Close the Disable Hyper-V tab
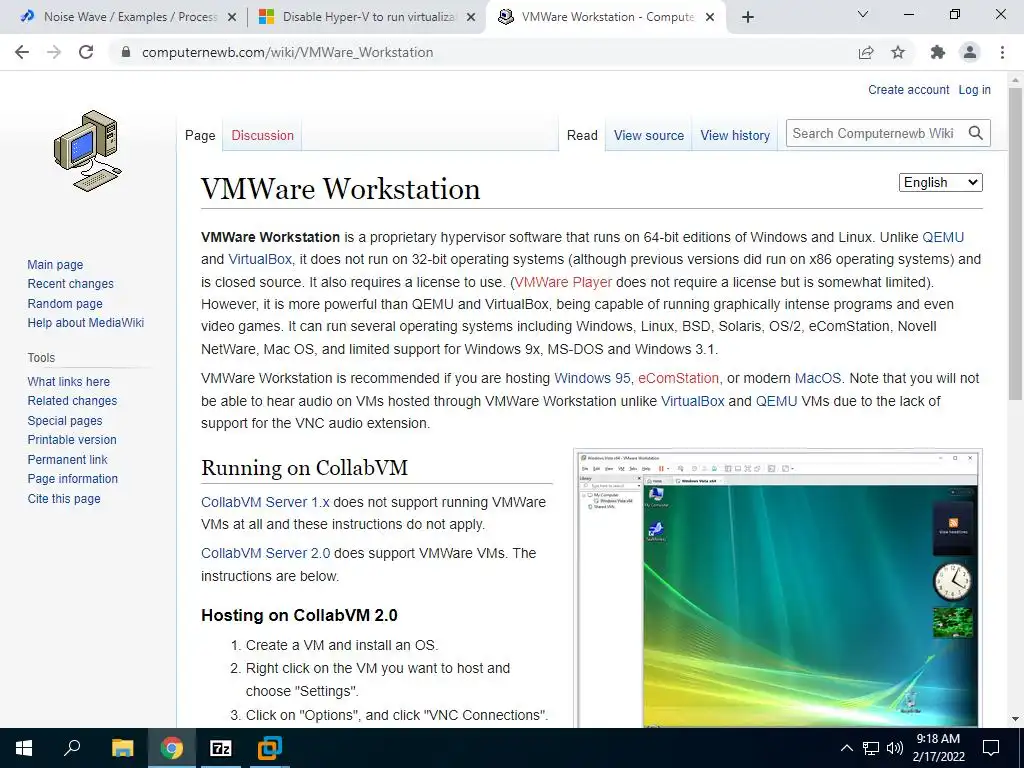Screen dimensions: 1024x768 [x=471, y=17]
